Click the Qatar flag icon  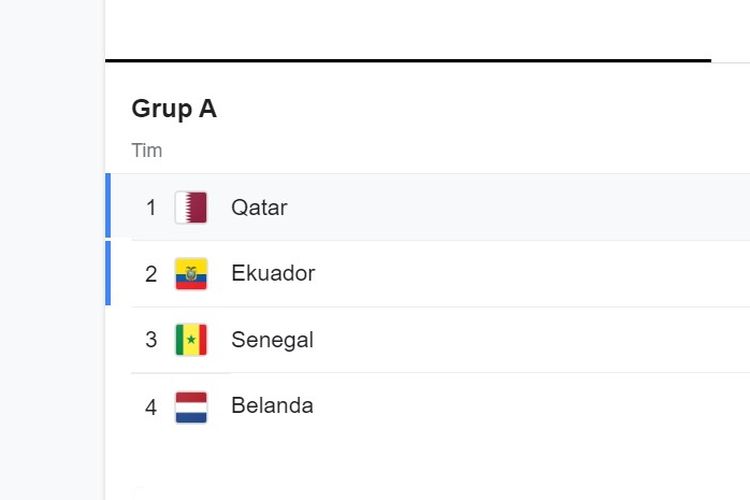(191, 207)
